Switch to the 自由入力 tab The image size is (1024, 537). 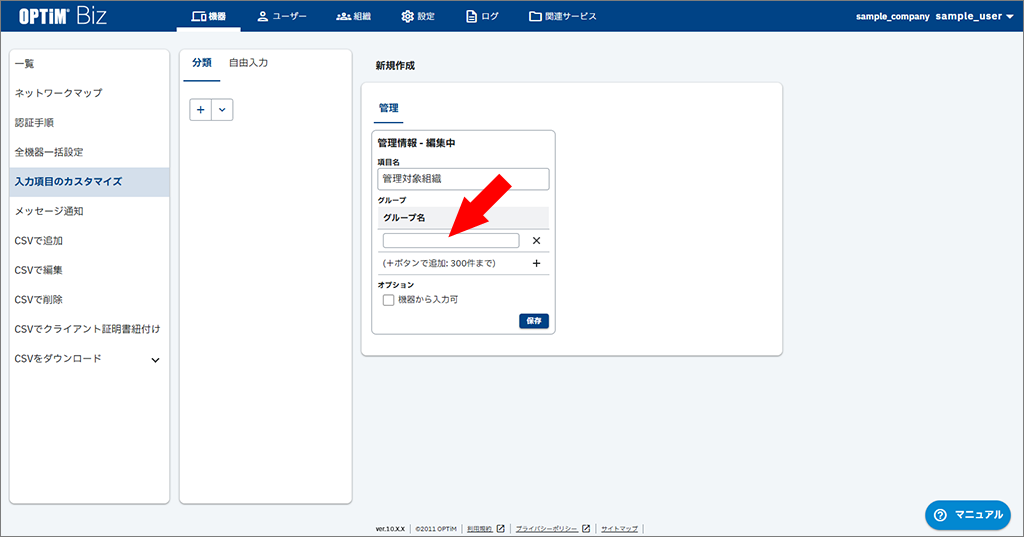tap(248, 63)
